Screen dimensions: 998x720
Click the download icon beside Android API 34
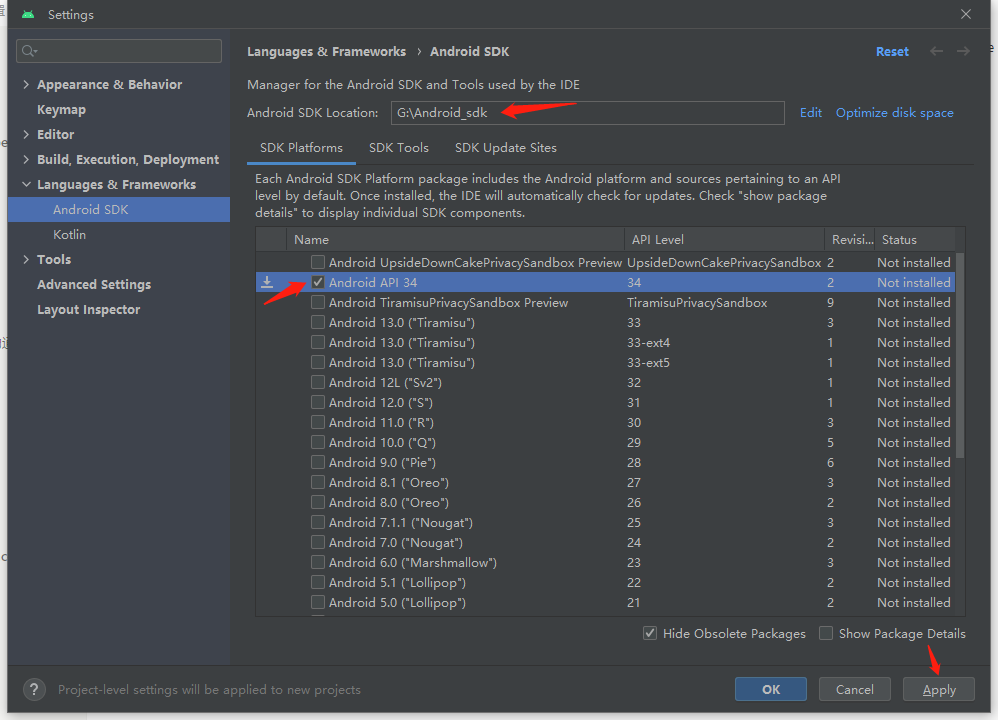click(267, 282)
